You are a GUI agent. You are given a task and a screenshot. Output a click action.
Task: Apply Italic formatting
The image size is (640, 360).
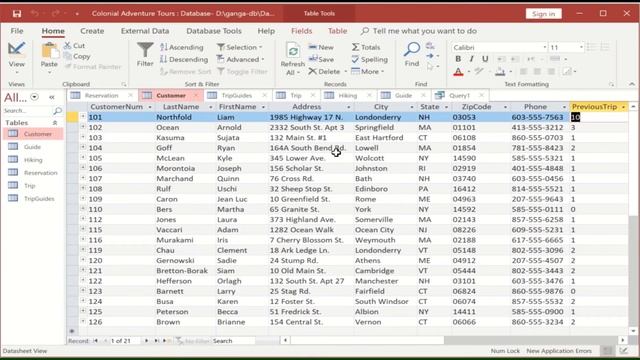click(x=471, y=59)
